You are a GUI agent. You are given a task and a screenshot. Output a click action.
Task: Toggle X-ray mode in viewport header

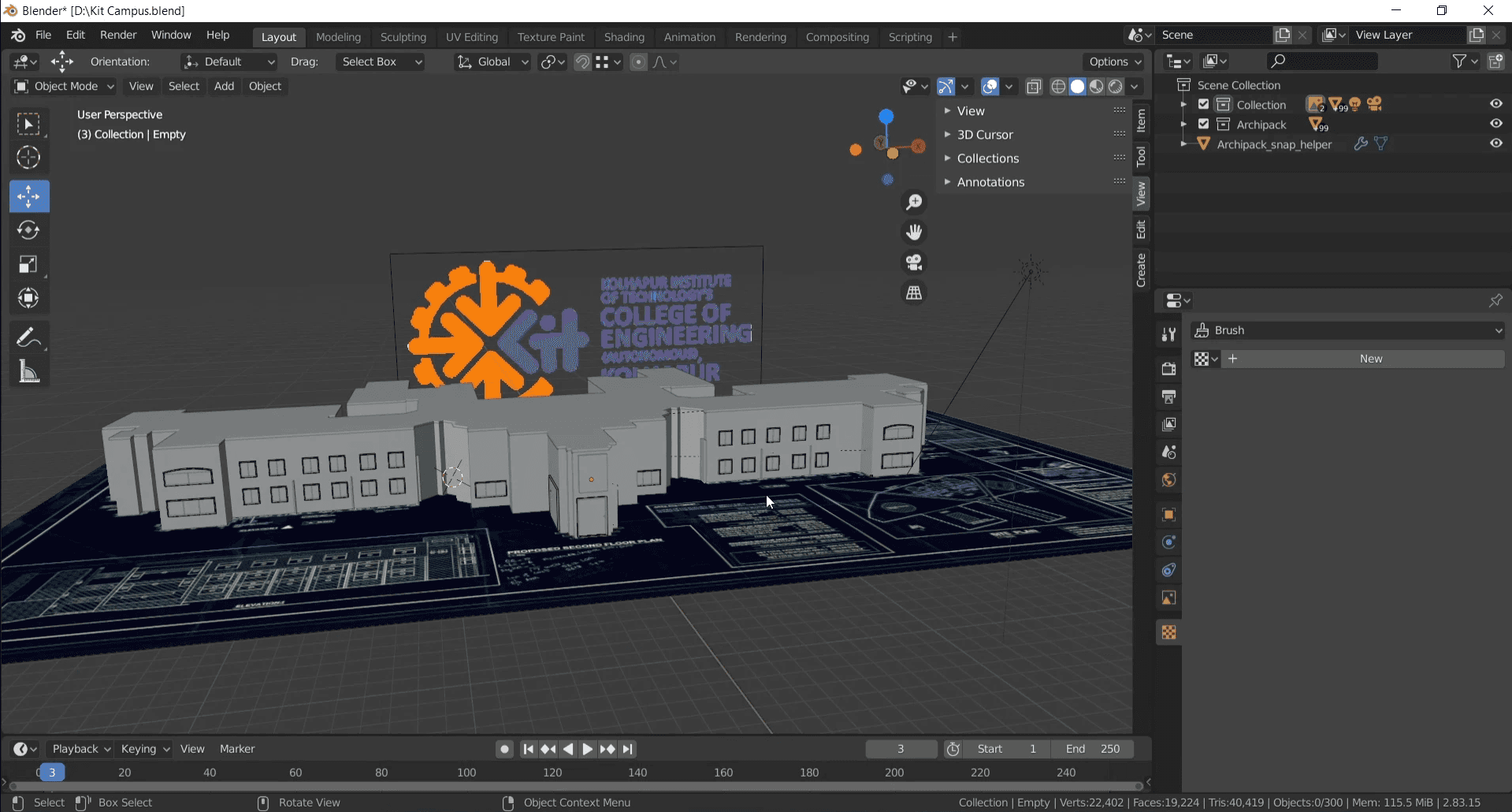pyautogui.click(x=1034, y=87)
